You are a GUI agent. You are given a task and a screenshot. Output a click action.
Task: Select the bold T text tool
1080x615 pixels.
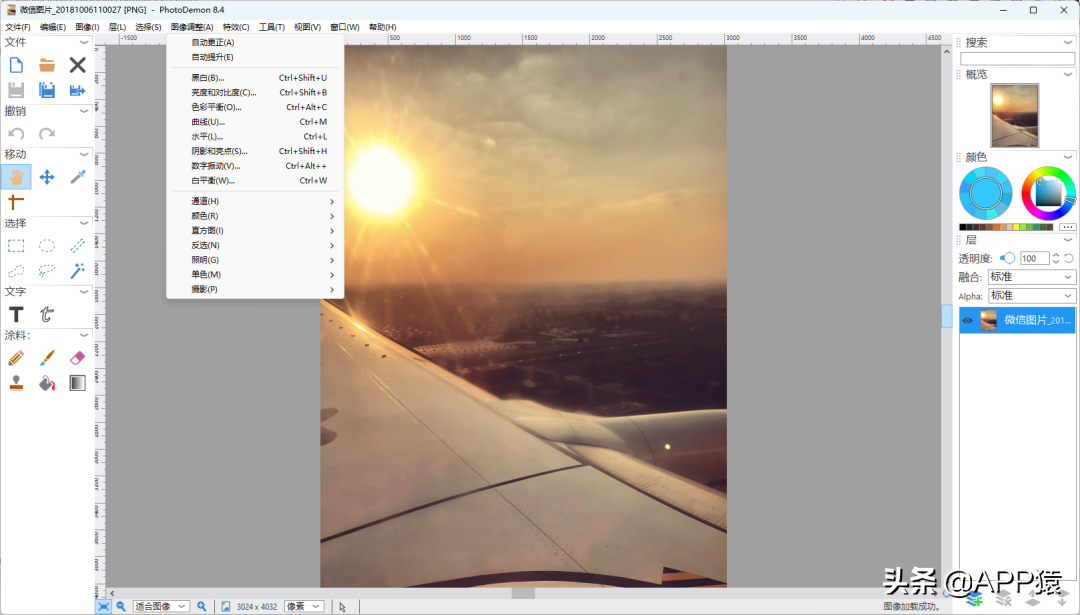pos(16,314)
